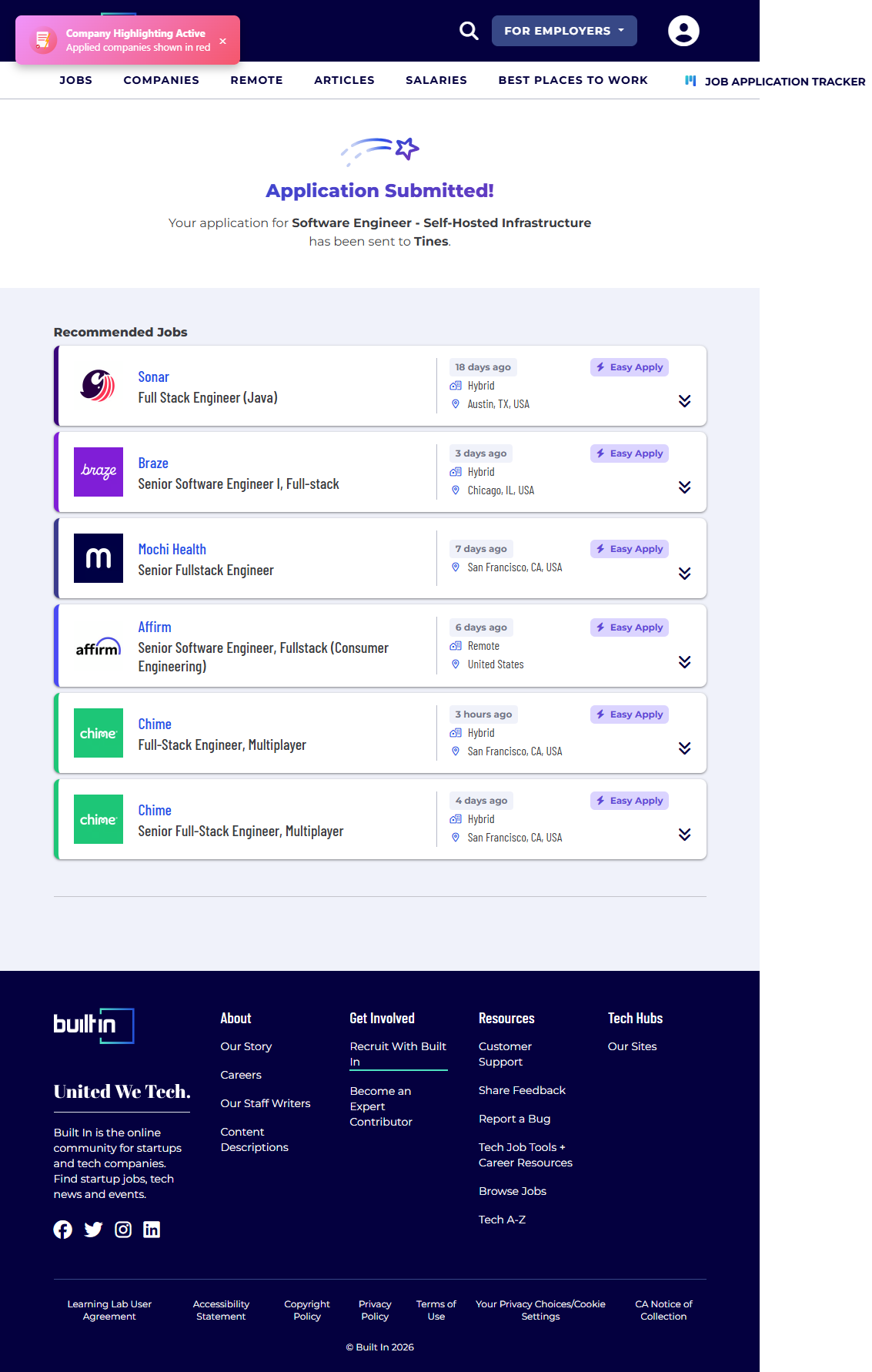872x1372 pixels.
Task: Open Instagram social icon in footer
Action: point(123,1230)
